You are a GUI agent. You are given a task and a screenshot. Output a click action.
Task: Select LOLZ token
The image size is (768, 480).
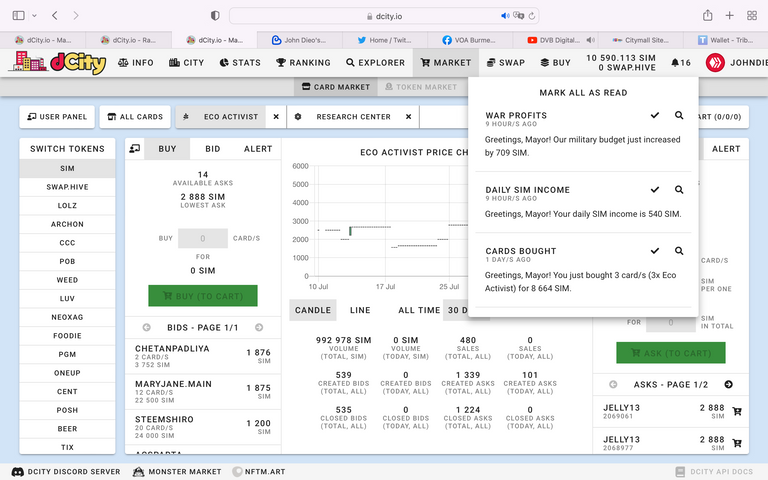click(x=67, y=205)
